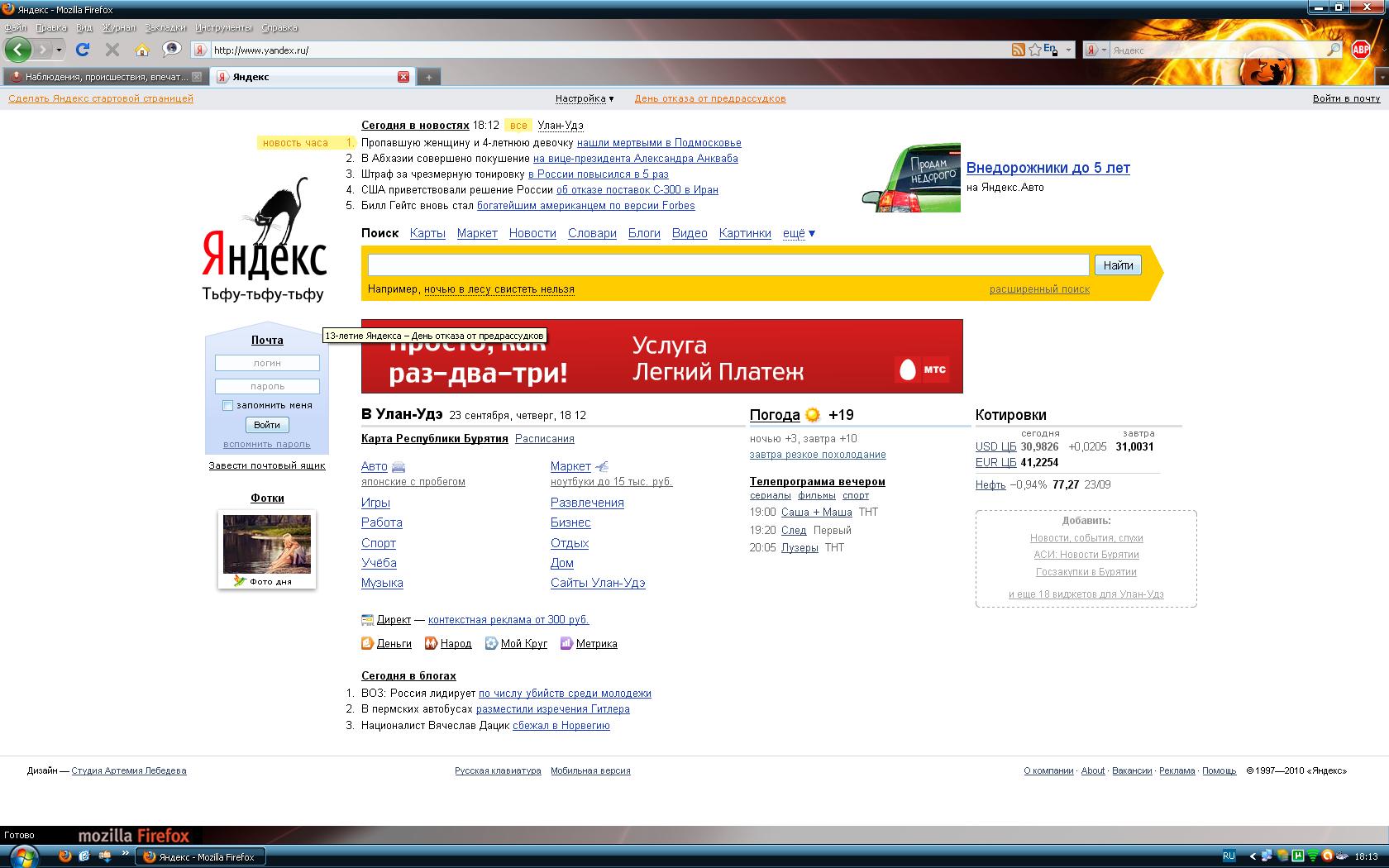Click the Yandex site icon in address bar

point(199,50)
